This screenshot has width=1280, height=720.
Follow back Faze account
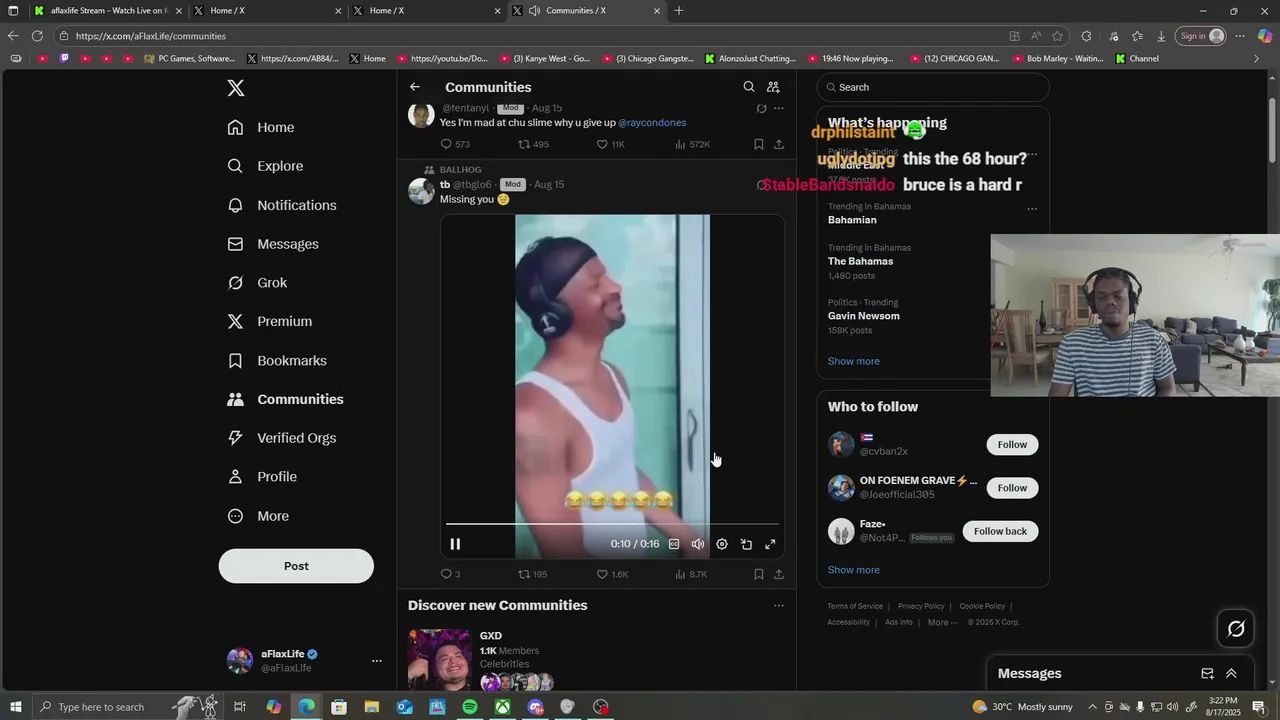click(x=1000, y=531)
